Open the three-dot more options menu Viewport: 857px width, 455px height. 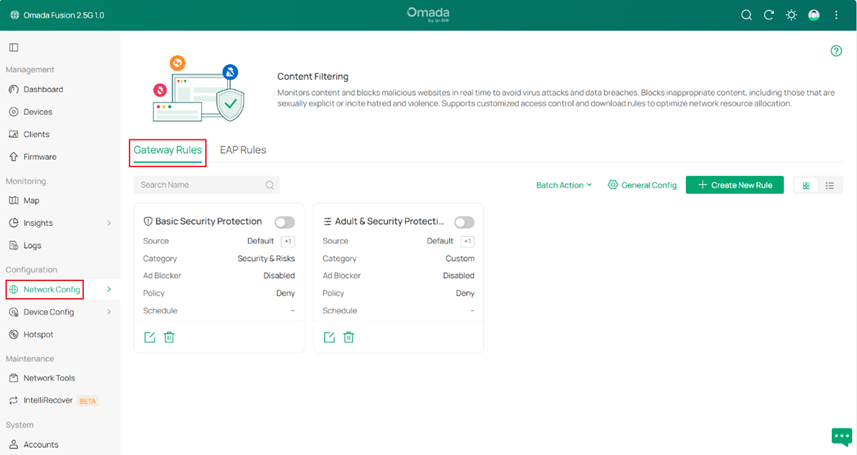pos(836,15)
